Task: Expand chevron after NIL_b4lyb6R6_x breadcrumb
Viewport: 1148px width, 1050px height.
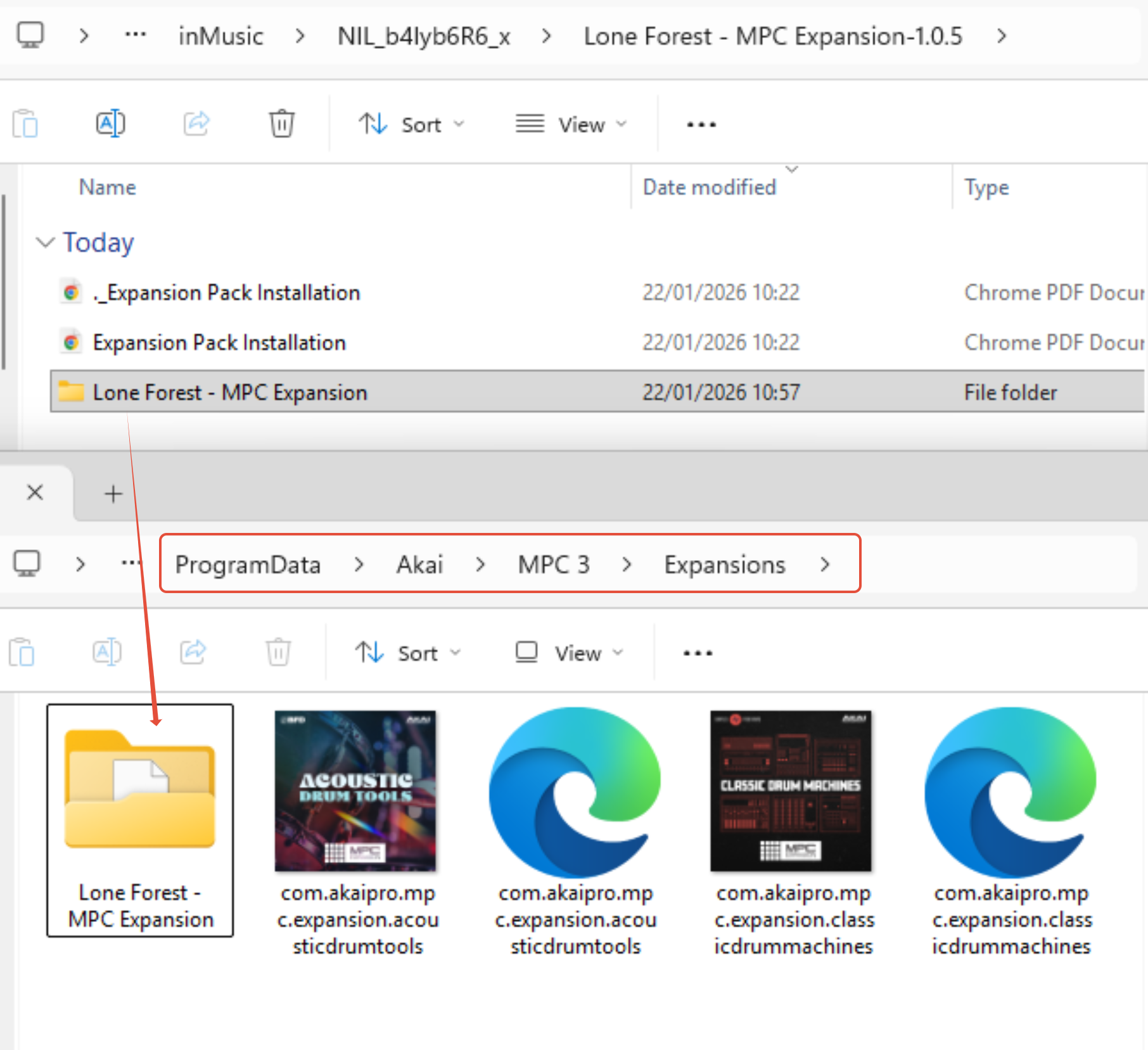Action: 547,36
